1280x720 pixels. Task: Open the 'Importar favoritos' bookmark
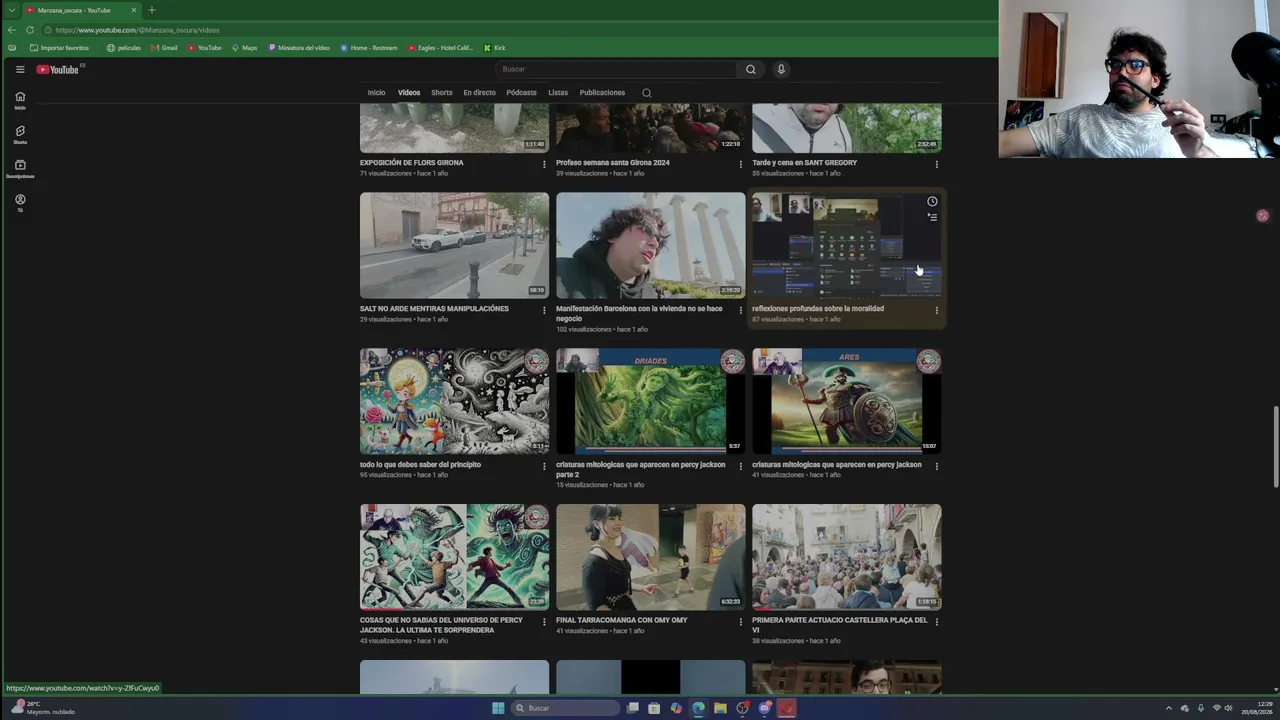point(59,48)
